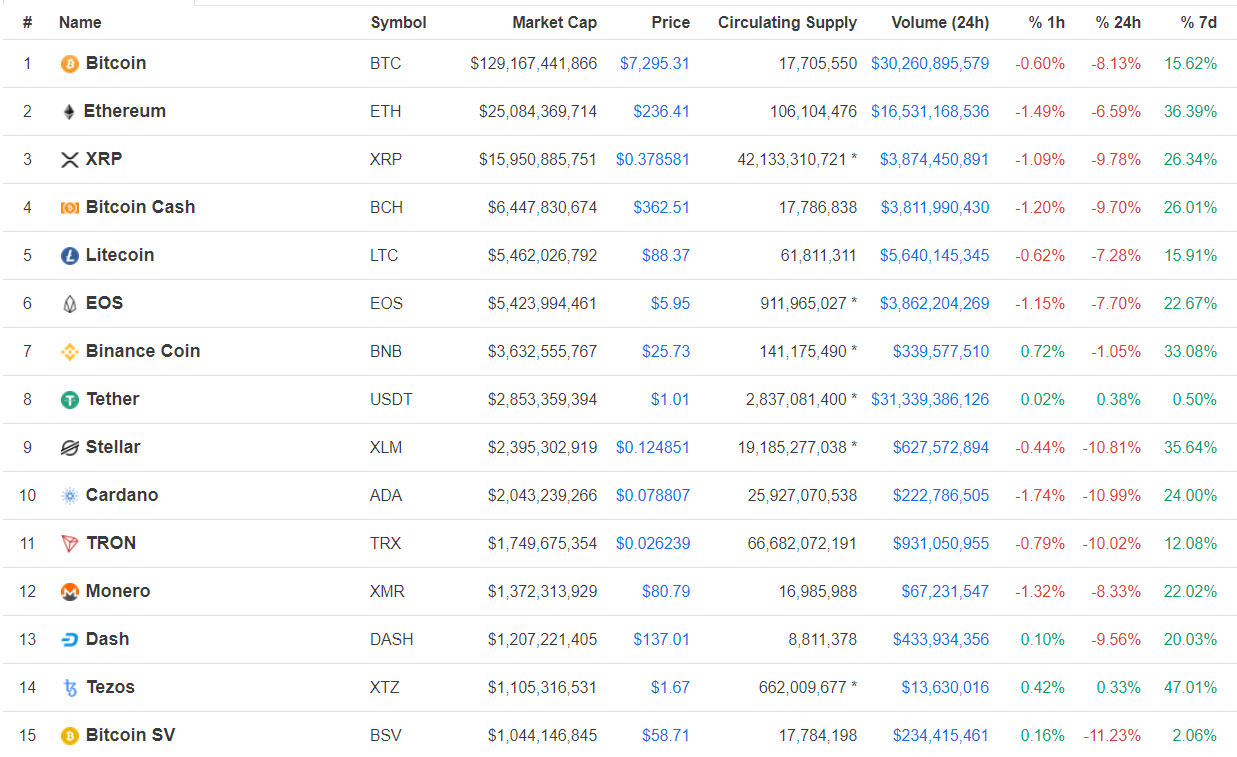Click the red TRON triangle icon
Viewport: 1237px width, 757px height.
tap(70, 544)
